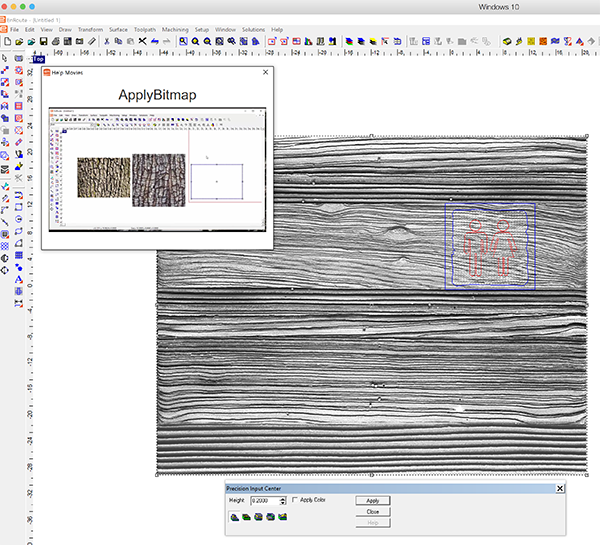Image resolution: width=600 pixels, height=545 pixels.
Task: Click the scissors Cut icon
Action: (106, 42)
